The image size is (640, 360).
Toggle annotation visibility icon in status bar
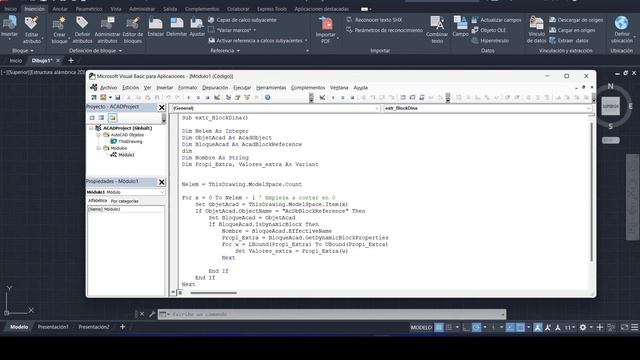[538, 327]
